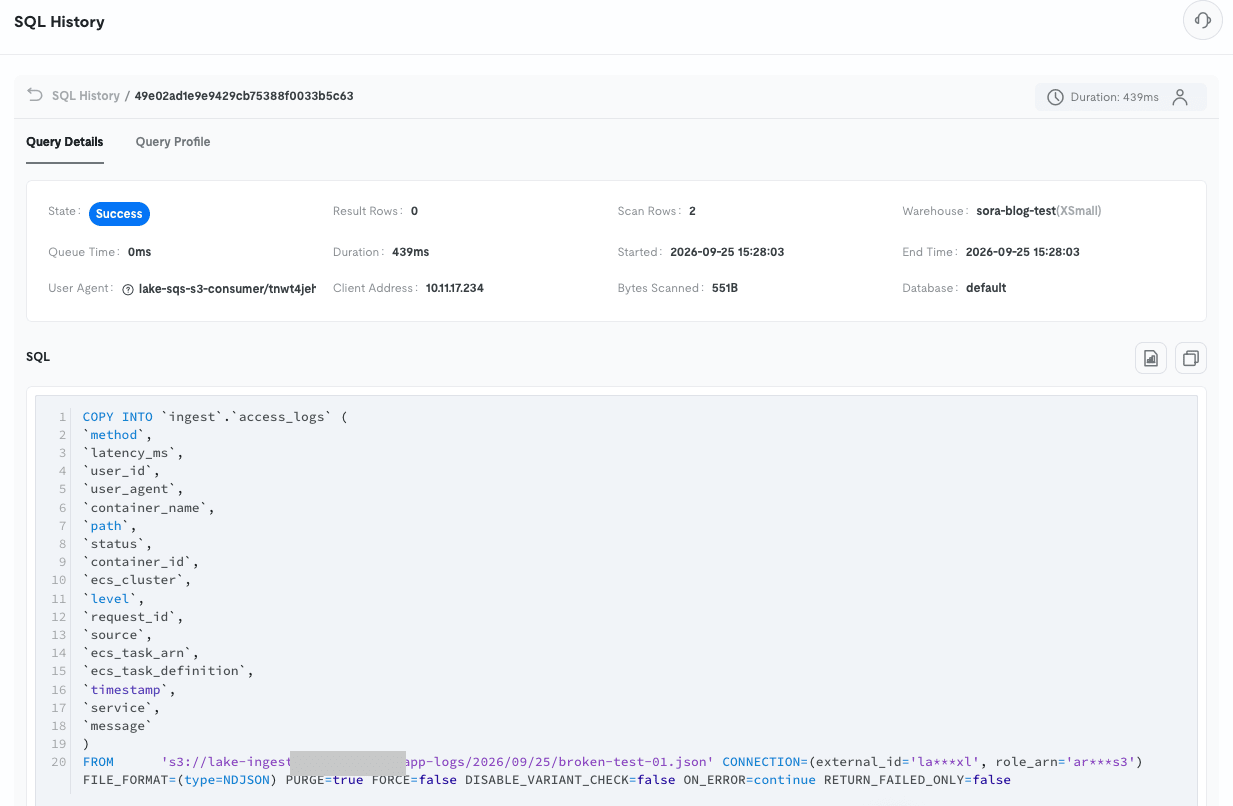
Task: Click the help icon beside User Agent
Action: click(128, 289)
